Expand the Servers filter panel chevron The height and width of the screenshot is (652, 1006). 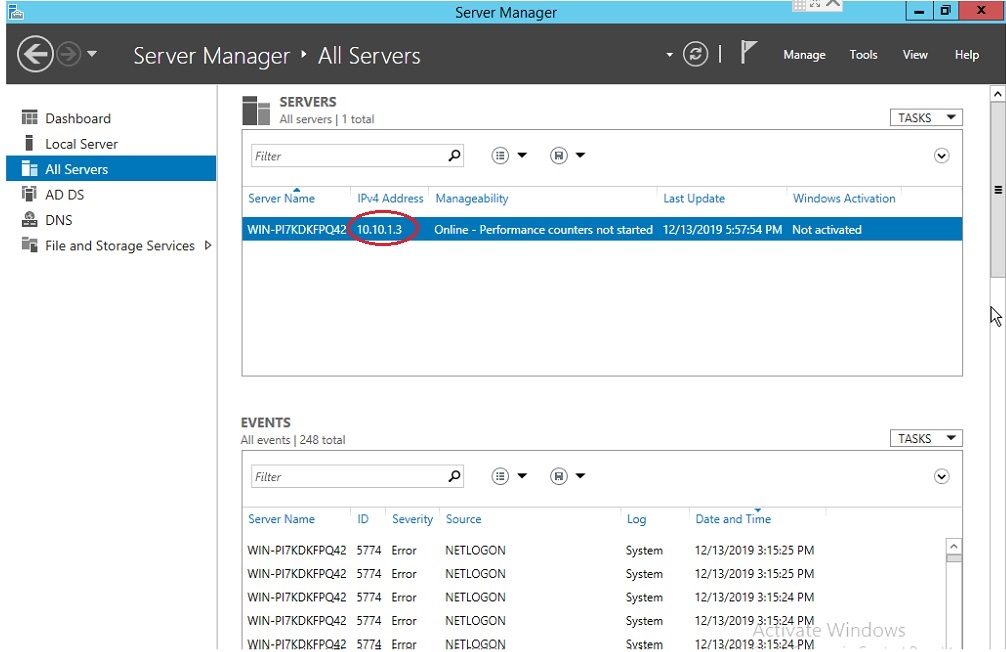(941, 156)
